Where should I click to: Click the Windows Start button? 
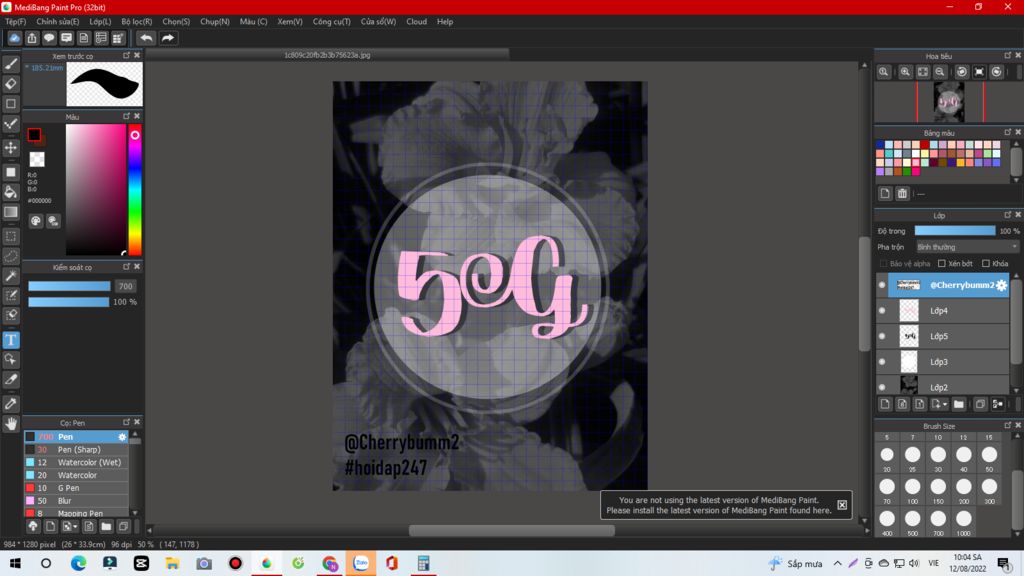[15, 563]
